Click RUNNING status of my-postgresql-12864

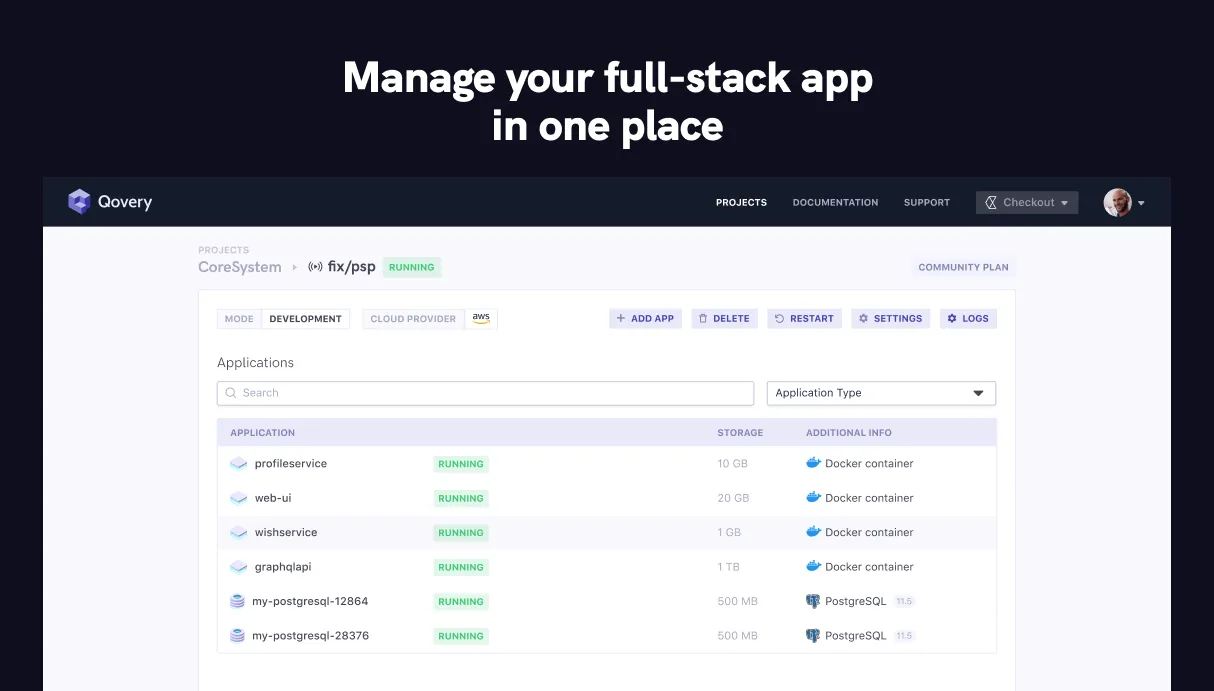pos(461,602)
